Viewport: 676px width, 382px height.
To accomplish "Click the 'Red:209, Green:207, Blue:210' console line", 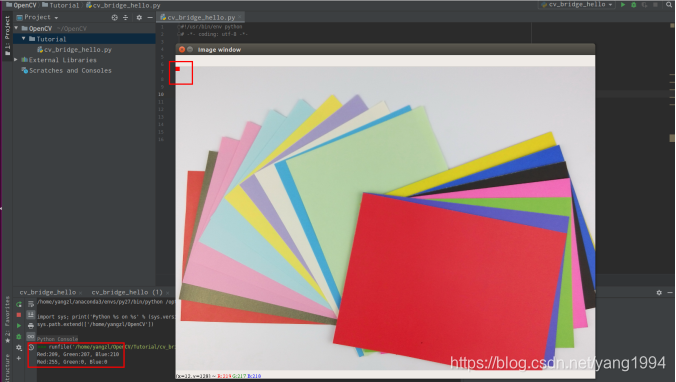I will tap(78, 354).
